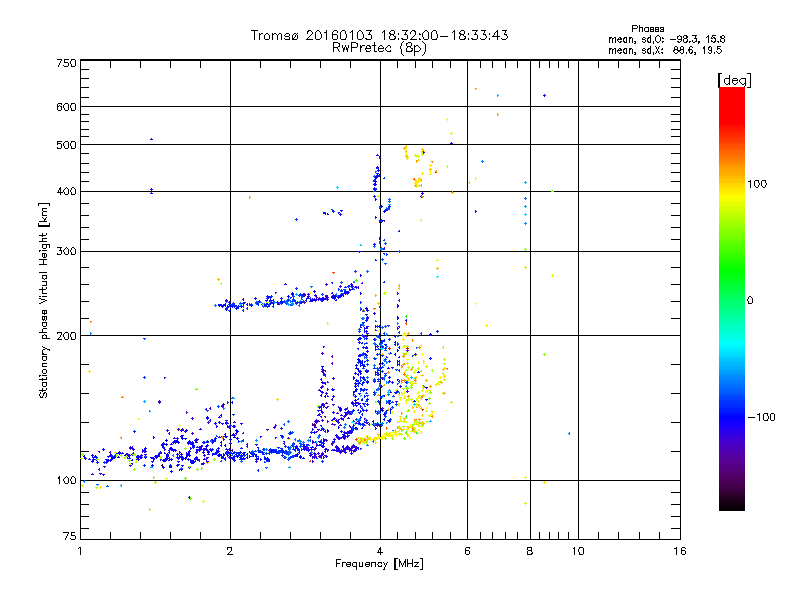The width and height of the screenshot is (800, 600).
Task: Click the plot title 'Tromsø 20160103 18:32:00-18:33:43'
Action: [380, 35]
